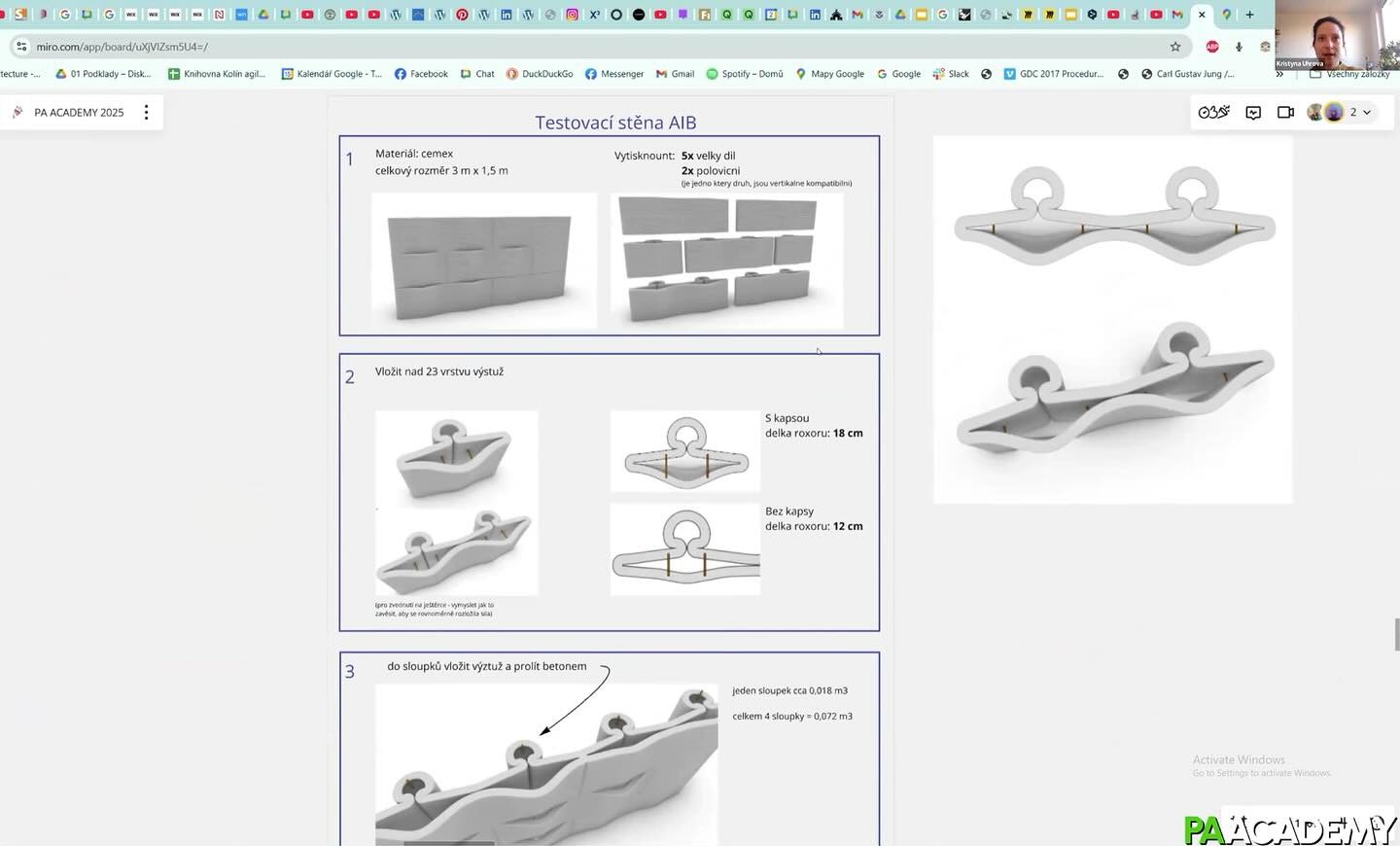Select the twin-column wall render image on right

pyautogui.click(x=1112, y=319)
